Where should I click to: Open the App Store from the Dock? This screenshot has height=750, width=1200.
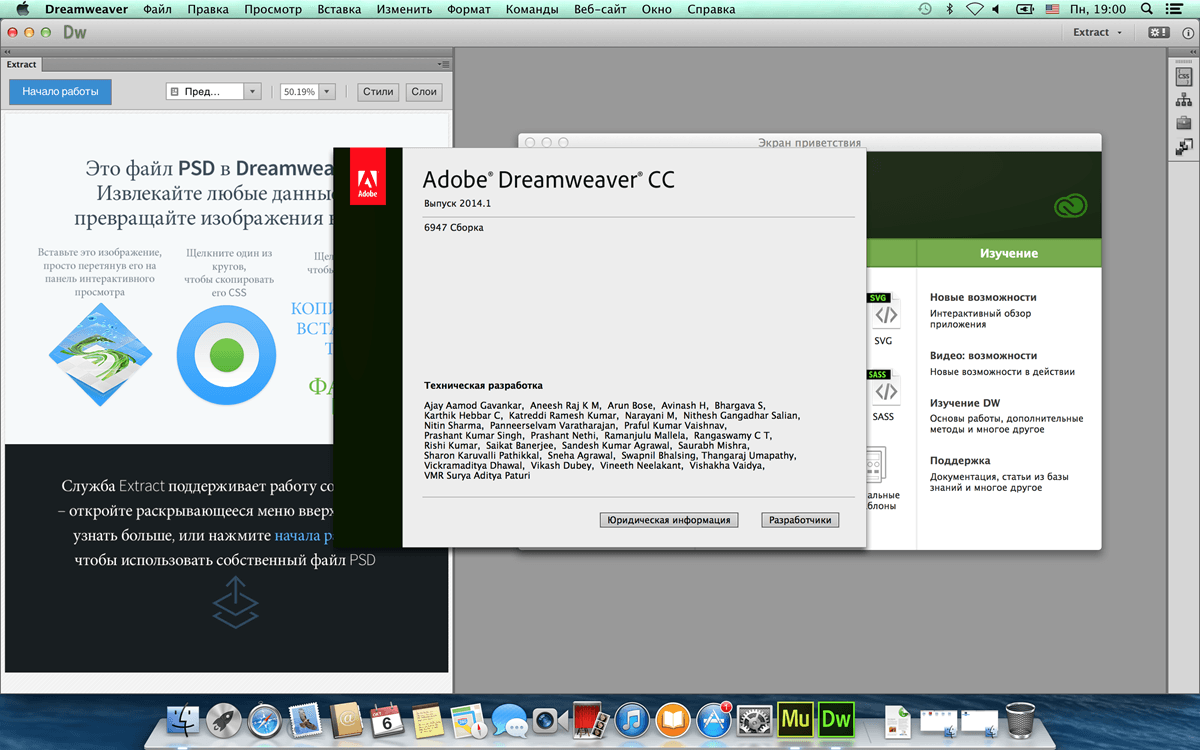click(x=714, y=718)
